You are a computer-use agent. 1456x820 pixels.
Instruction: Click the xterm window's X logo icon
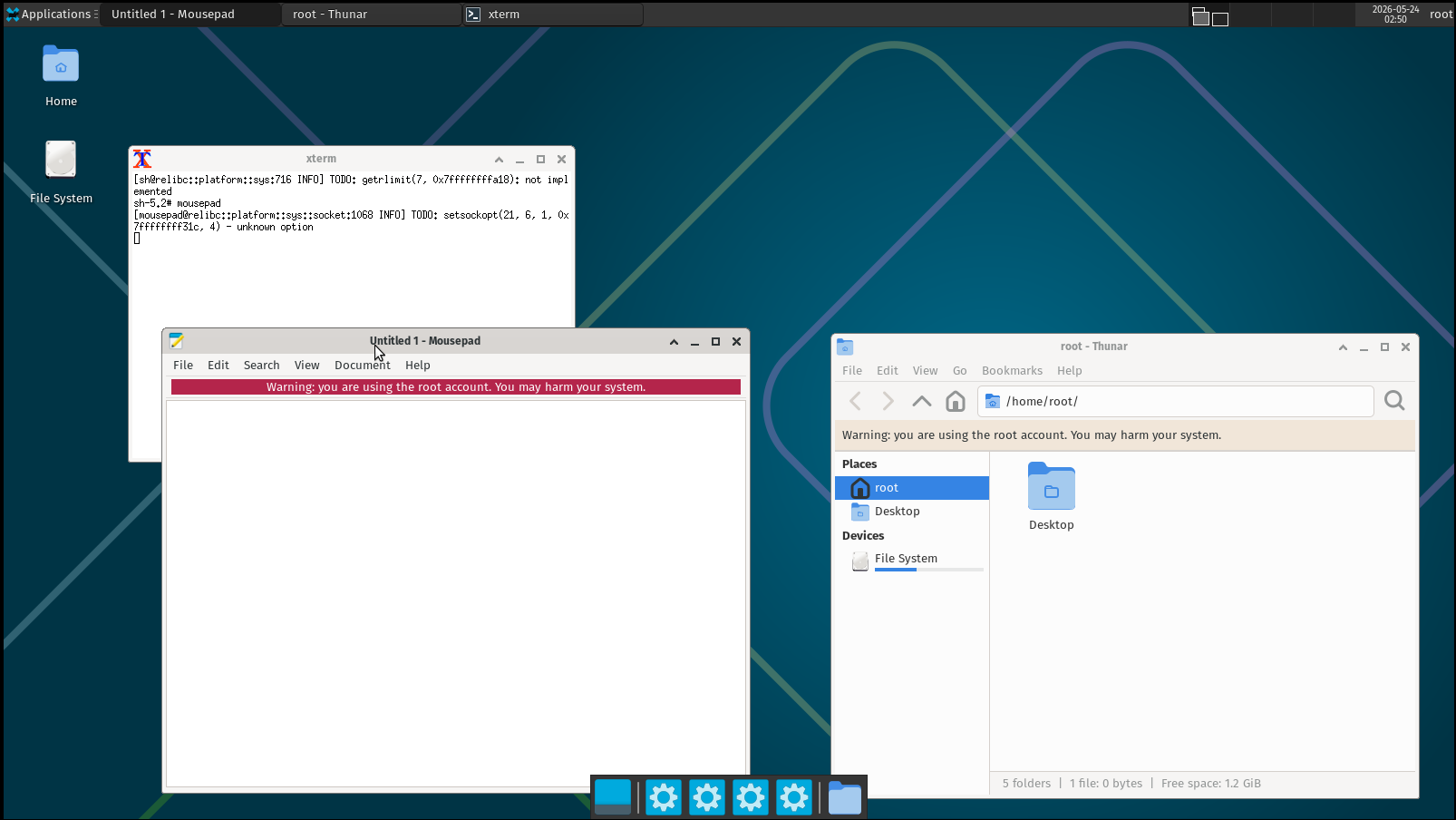pyautogui.click(x=142, y=159)
